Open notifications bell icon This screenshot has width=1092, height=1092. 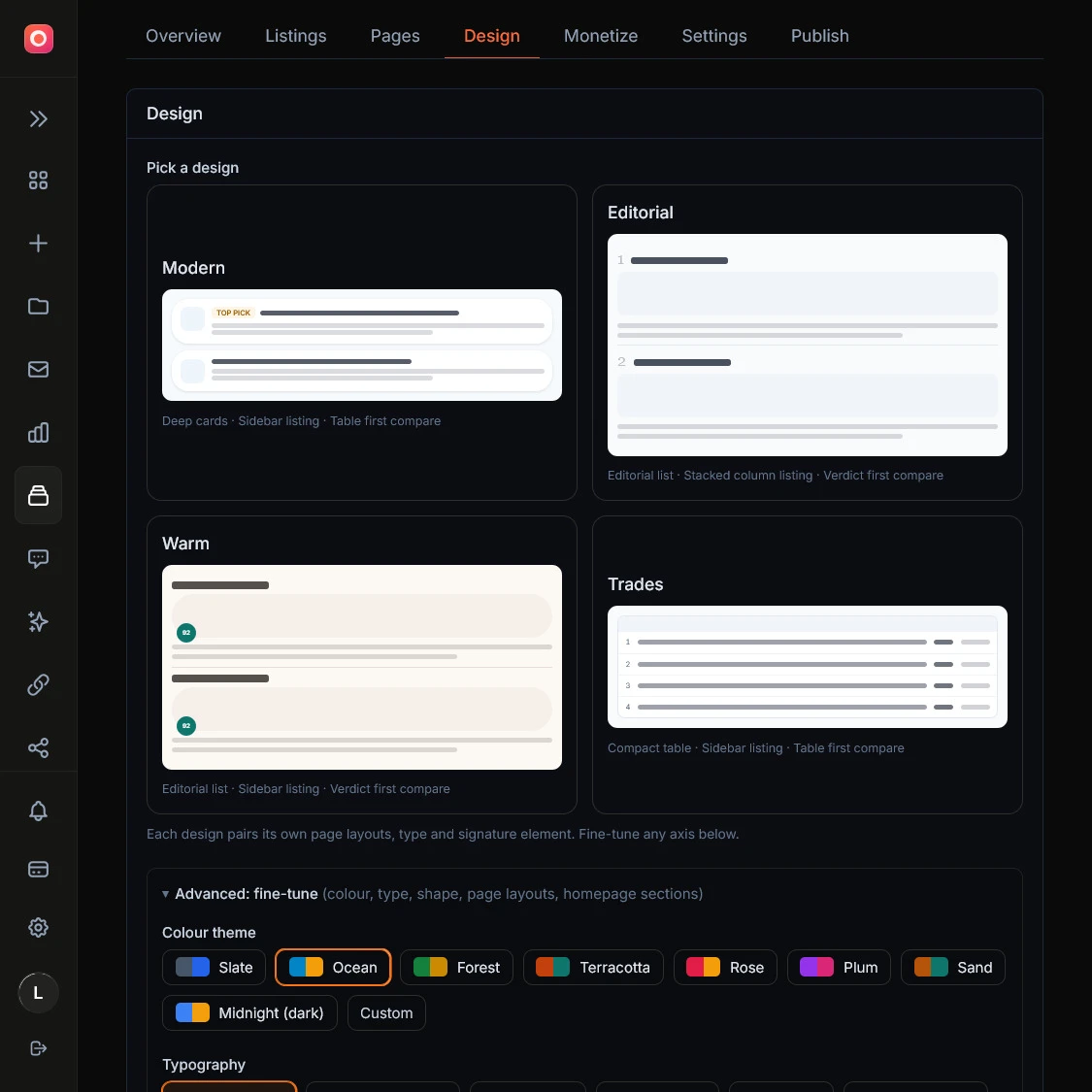38,811
